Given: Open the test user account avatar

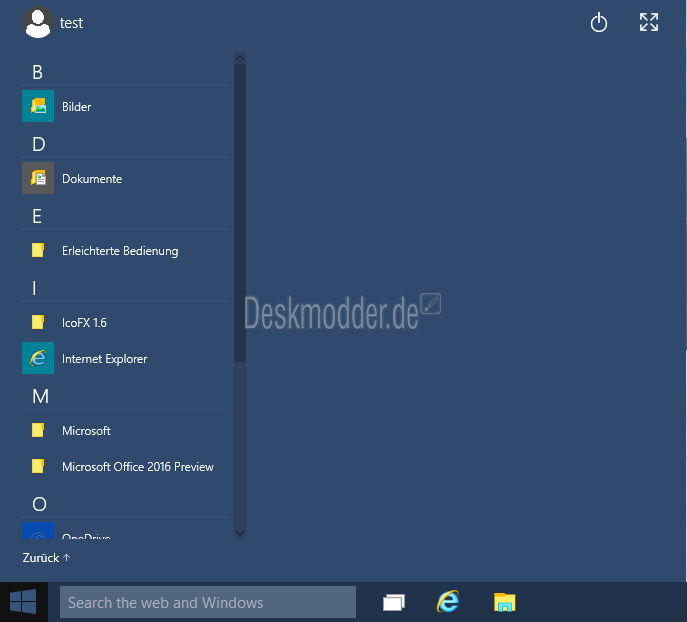Looking at the screenshot, I should [x=38, y=23].
